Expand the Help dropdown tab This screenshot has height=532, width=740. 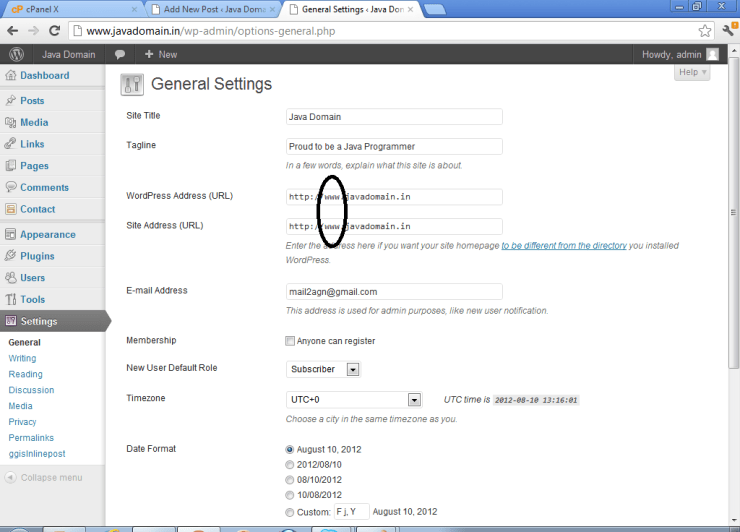click(x=692, y=72)
